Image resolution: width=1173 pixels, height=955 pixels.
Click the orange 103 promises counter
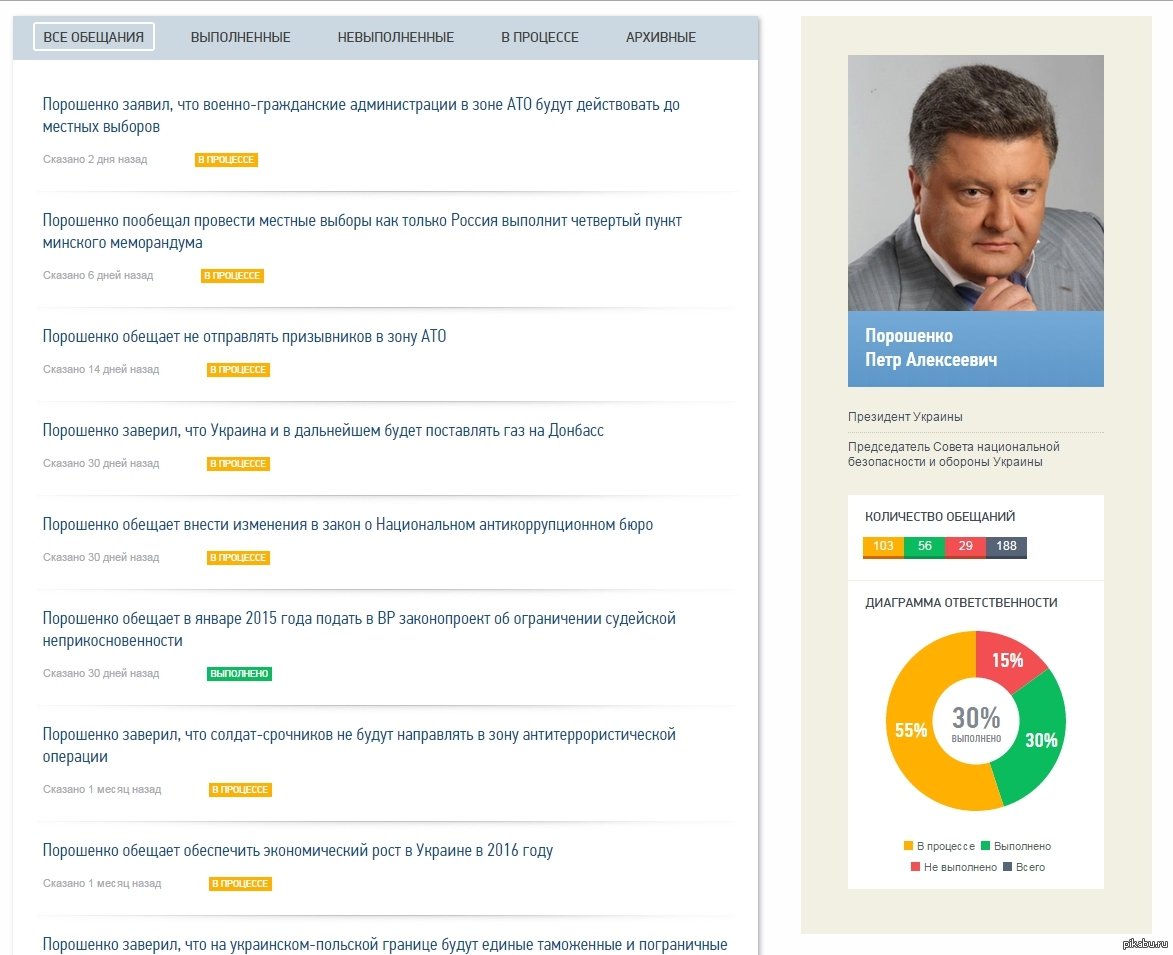(x=883, y=547)
